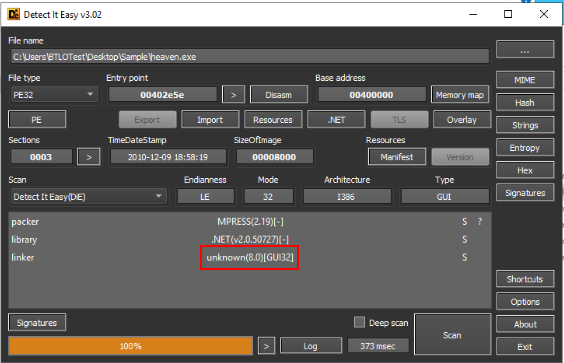
Task: Click the Endianness LE field
Action: (205, 197)
